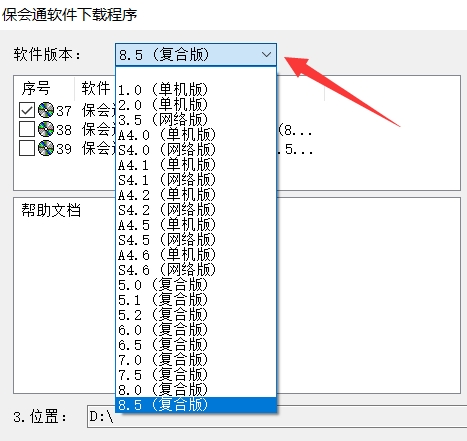Click the 位置 path input field D:\
This screenshot has width=467, height=441.
tap(277, 416)
